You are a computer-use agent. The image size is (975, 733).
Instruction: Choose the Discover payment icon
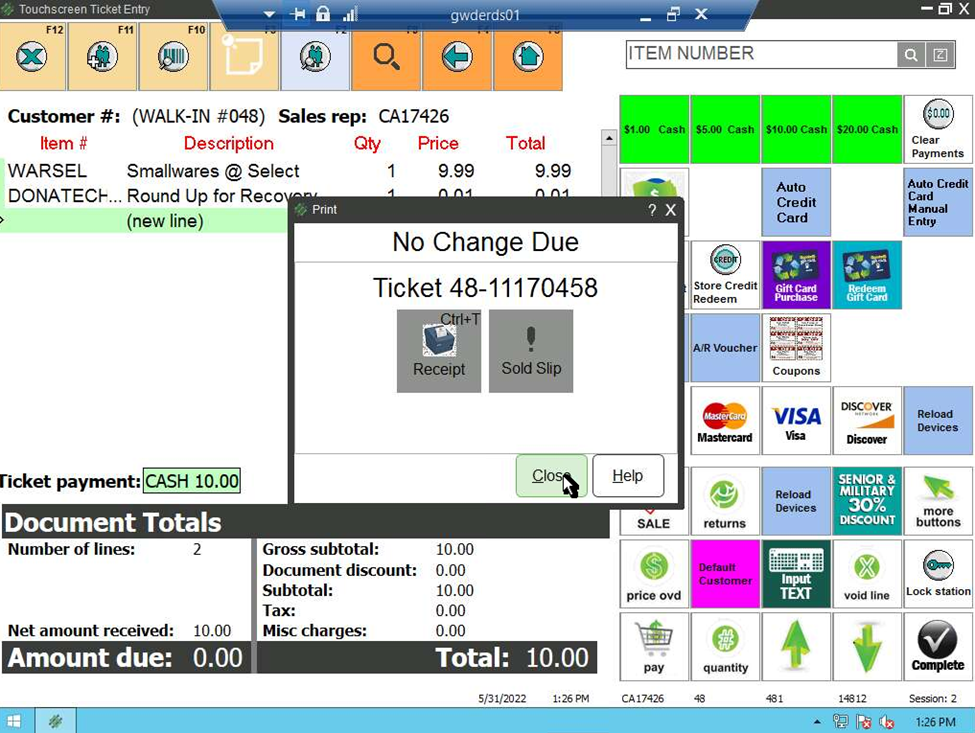[x=867, y=420]
